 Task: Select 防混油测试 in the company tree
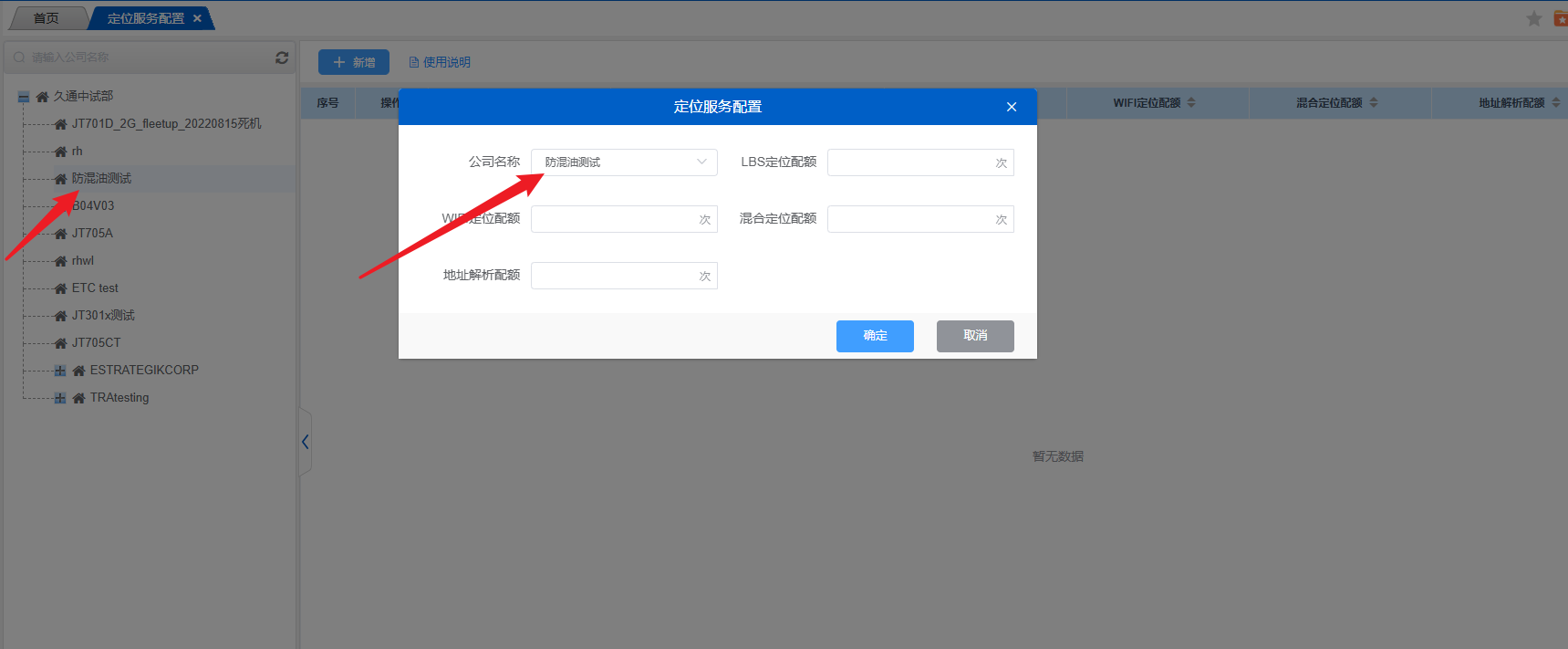101,179
